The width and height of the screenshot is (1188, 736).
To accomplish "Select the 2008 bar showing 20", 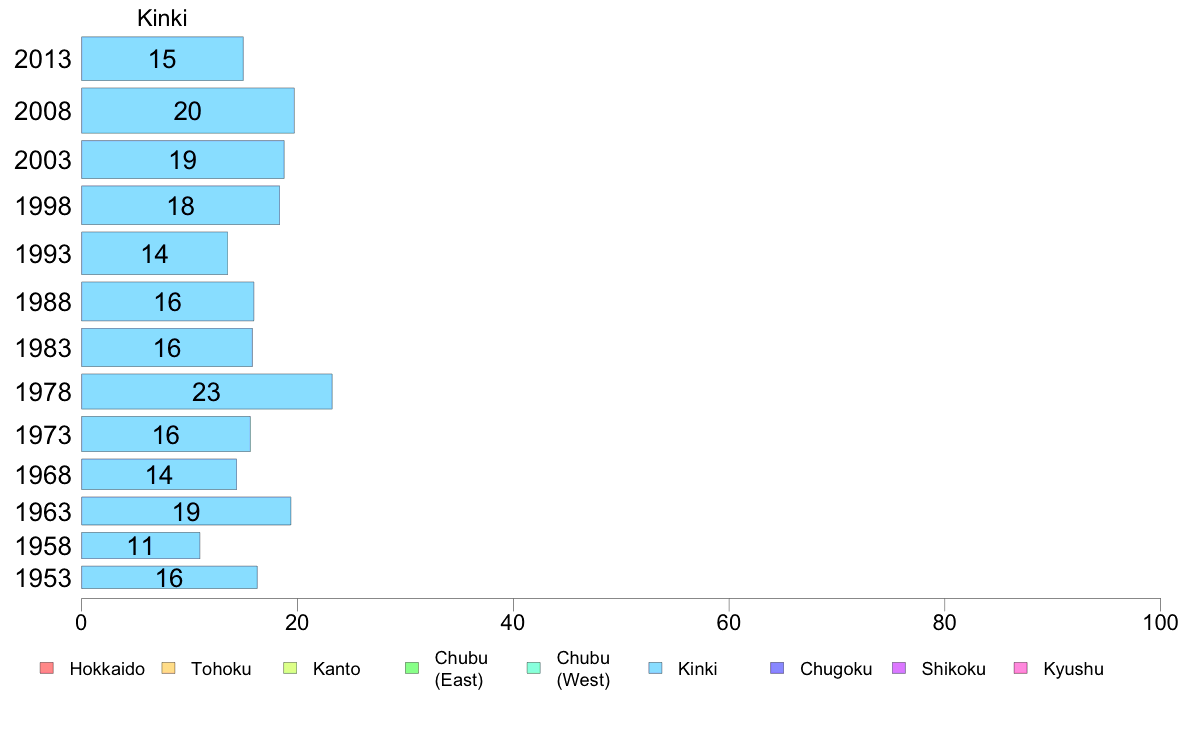I will point(188,111).
